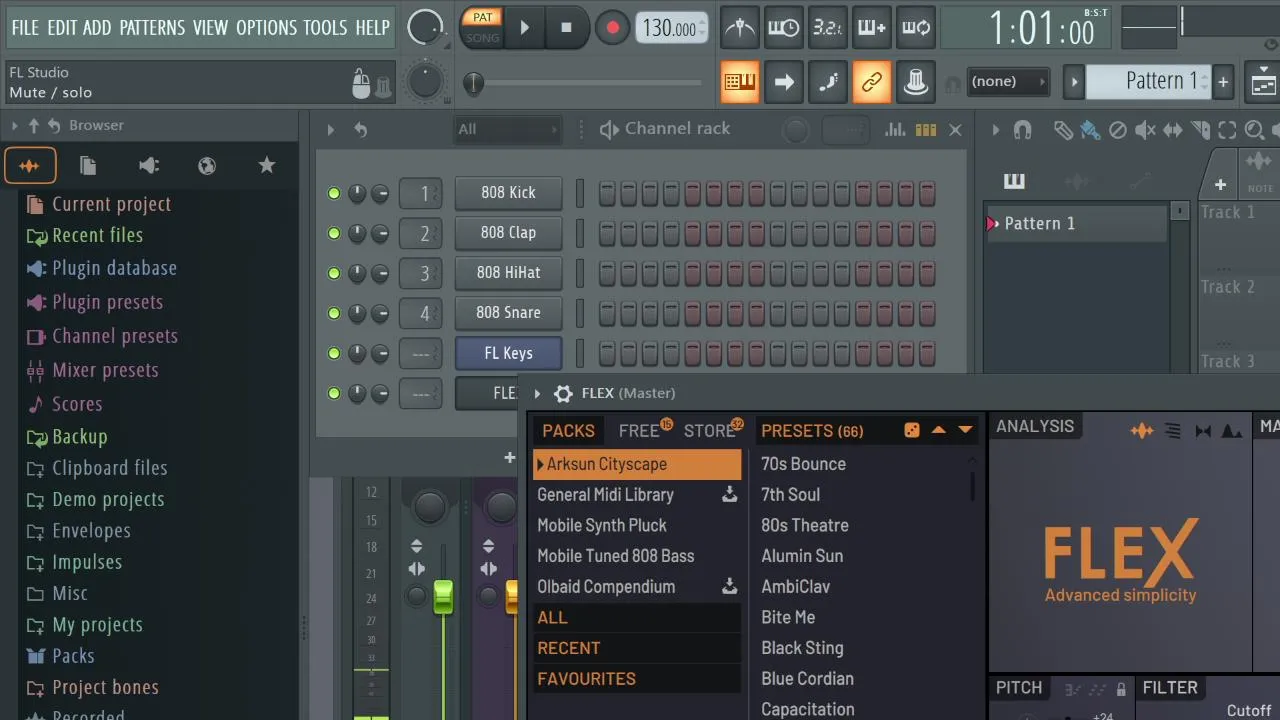The width and height of the screenshot is (1280, 720).
Task: Select the playlist slice tool
Action: tap(1200, 130)
